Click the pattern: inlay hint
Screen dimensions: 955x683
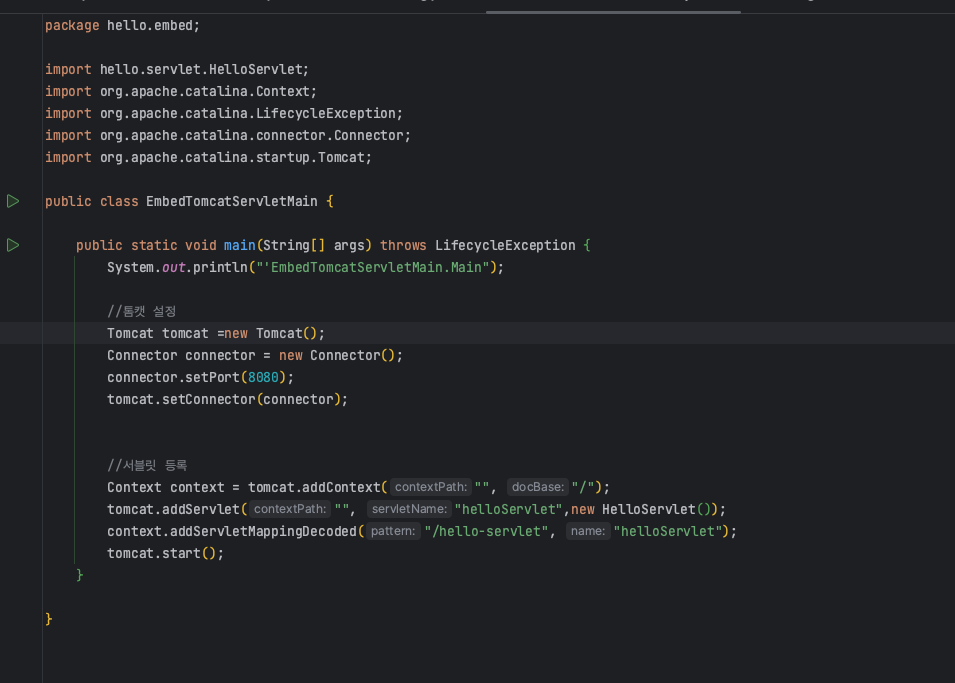pos(393,531)
